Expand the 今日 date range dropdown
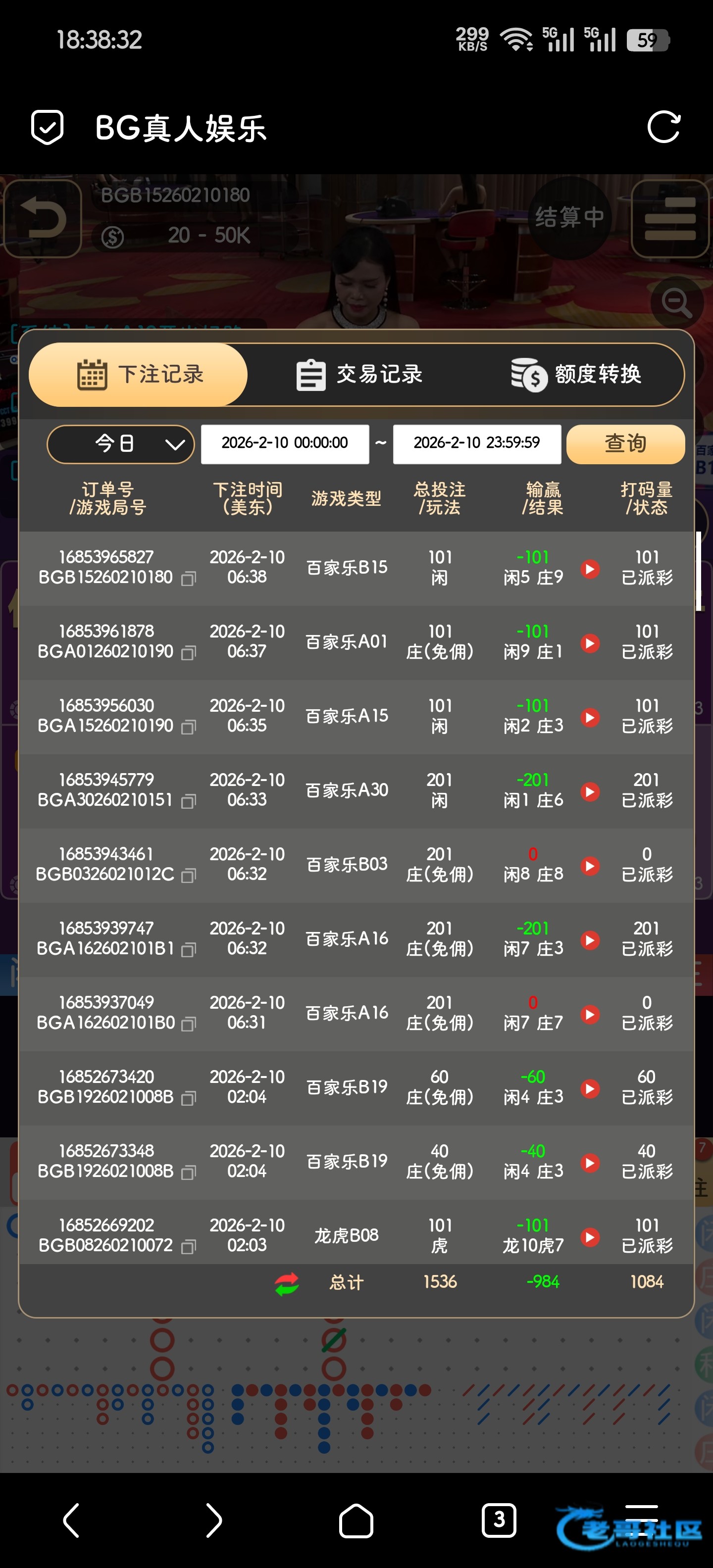Screen dimensions: 713x1568 tap(120, 444)
